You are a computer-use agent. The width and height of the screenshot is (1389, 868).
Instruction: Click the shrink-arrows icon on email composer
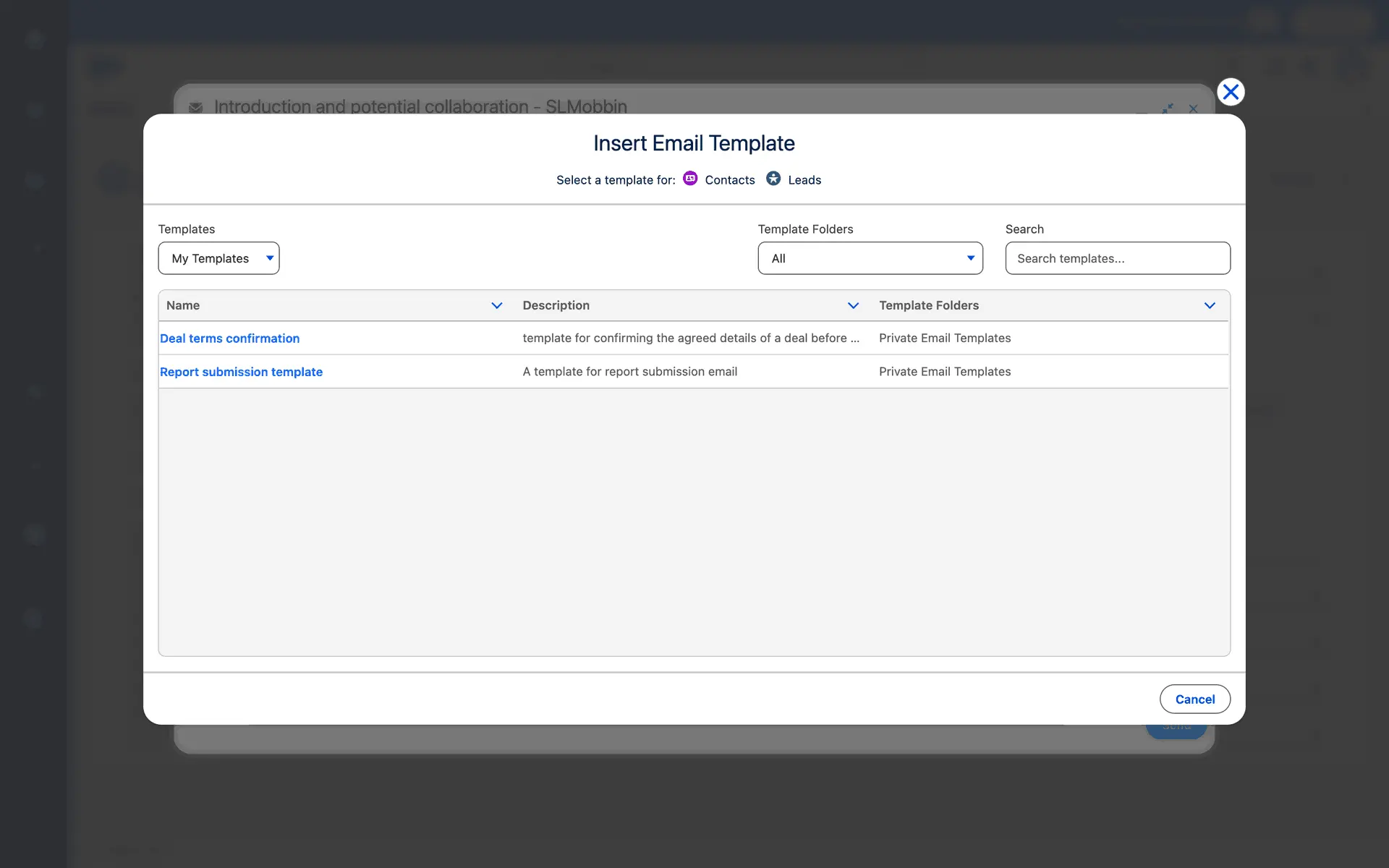pos(1168,109)
